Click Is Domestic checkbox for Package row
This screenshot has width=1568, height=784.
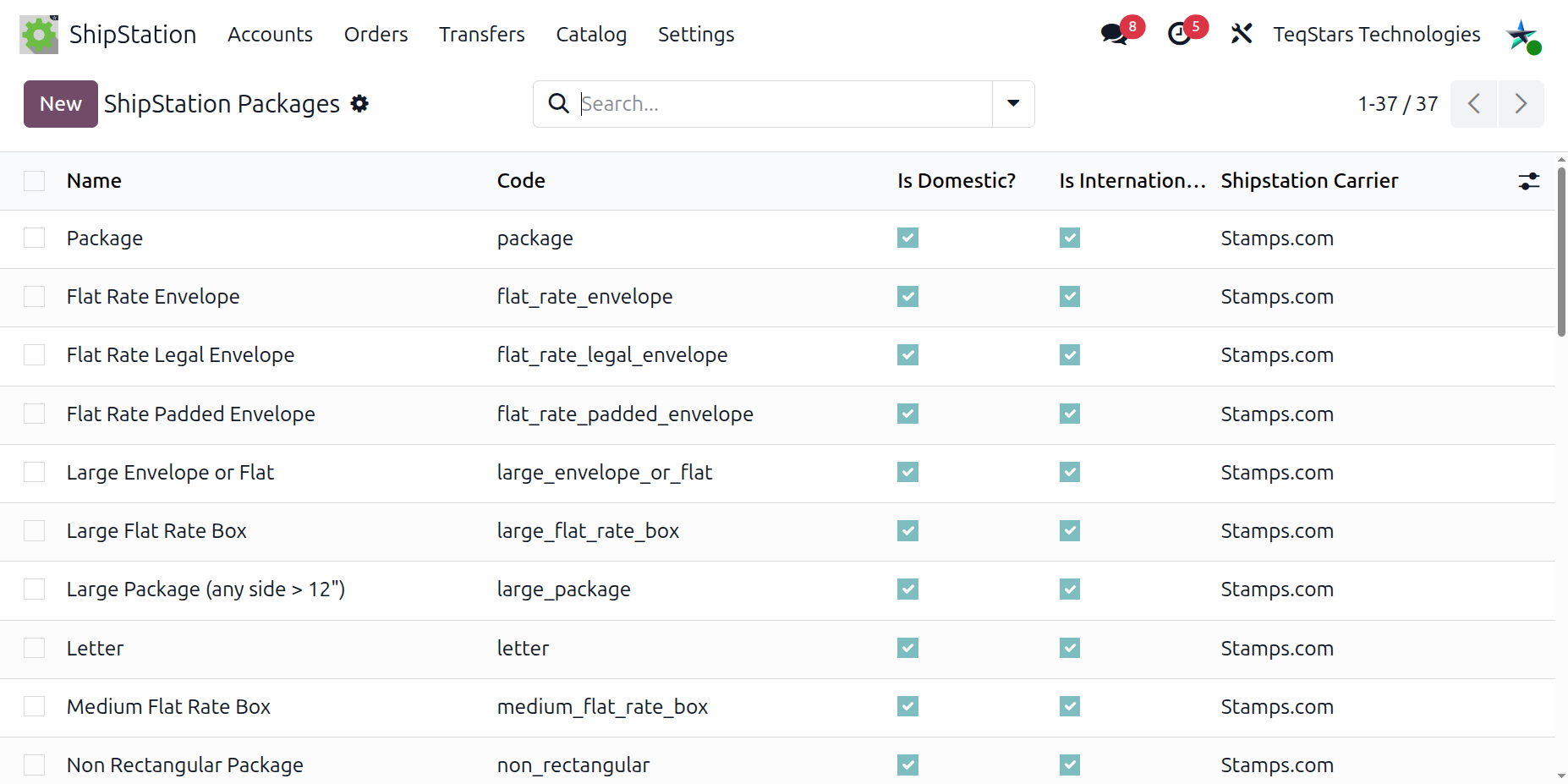tap(907, 238)
